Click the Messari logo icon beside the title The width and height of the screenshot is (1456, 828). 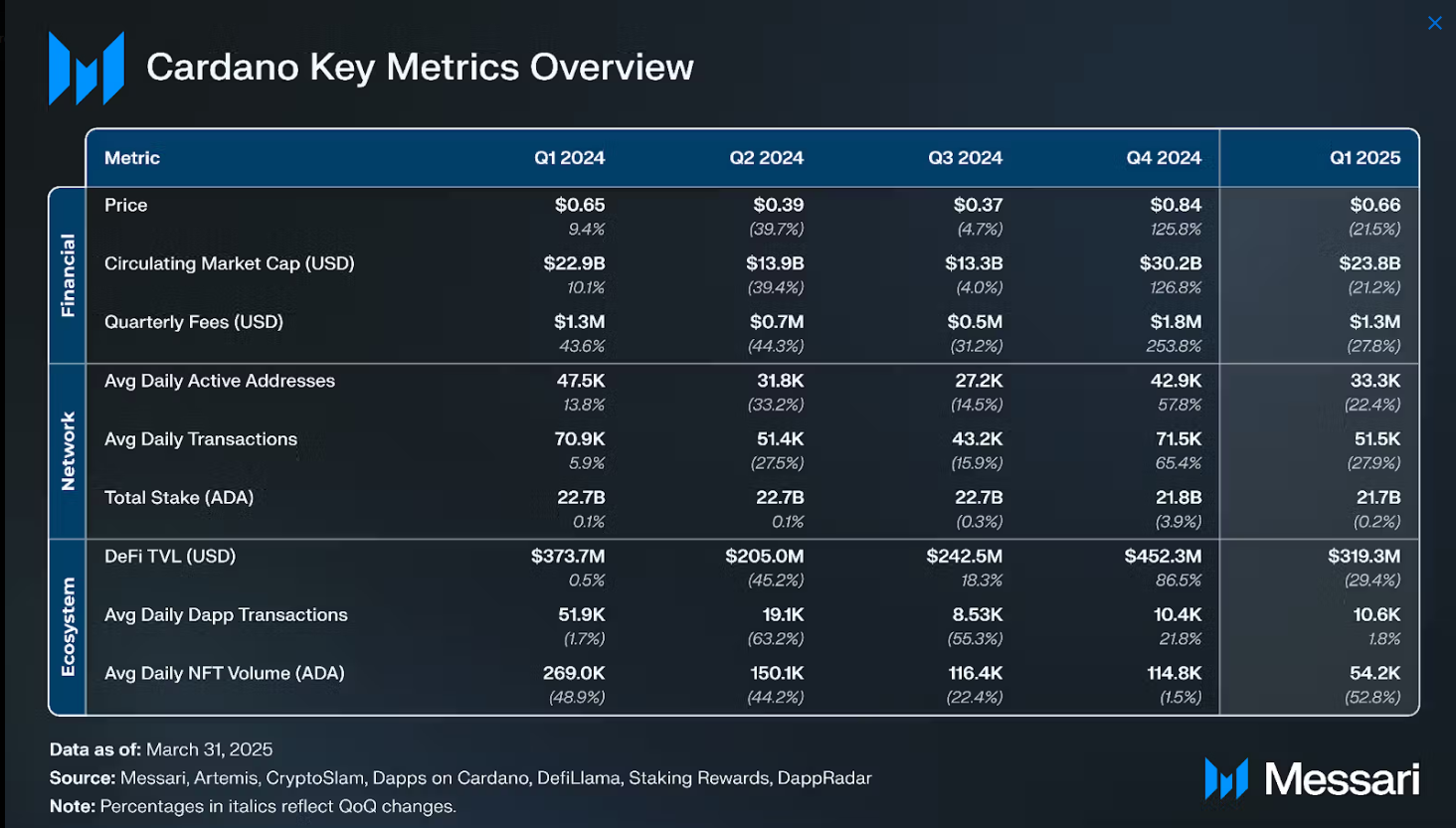tap(87, 68)
